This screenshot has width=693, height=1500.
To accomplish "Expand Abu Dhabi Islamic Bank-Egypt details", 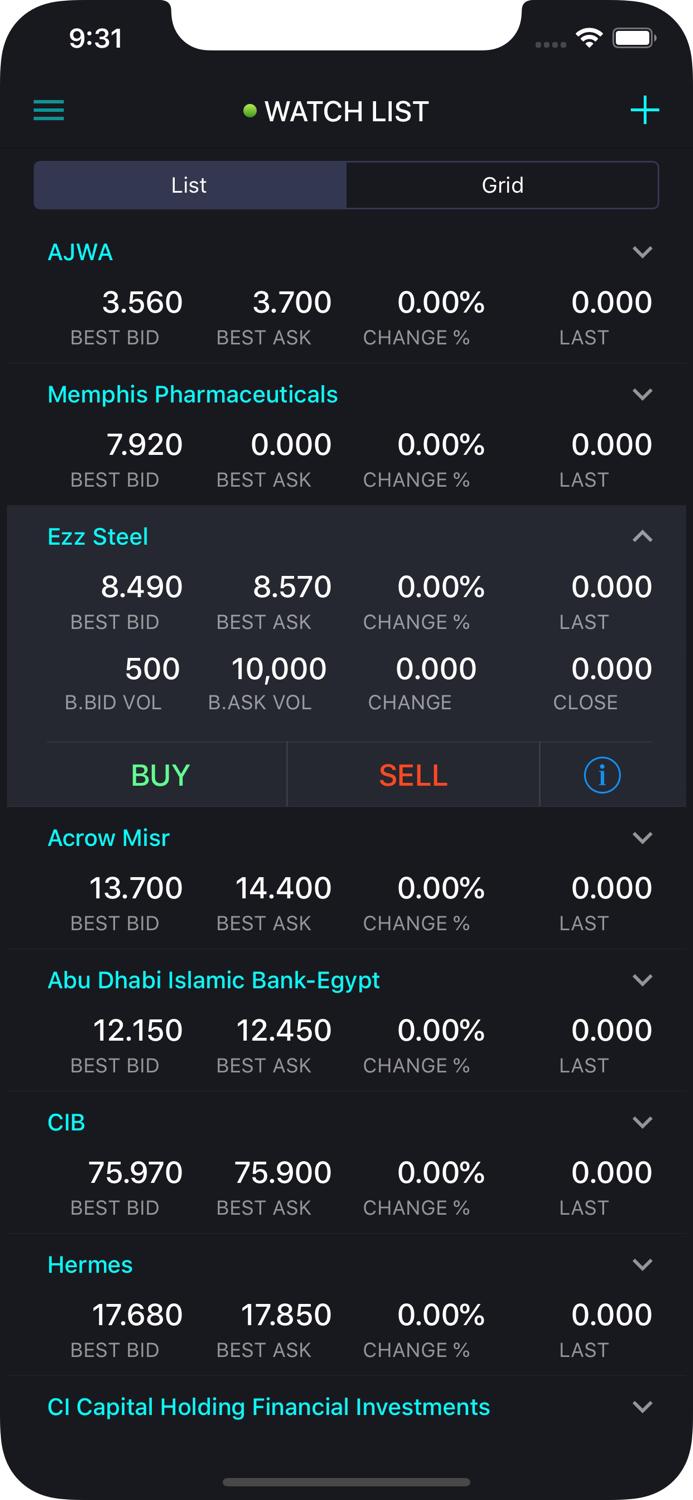I will pos(643,980).
